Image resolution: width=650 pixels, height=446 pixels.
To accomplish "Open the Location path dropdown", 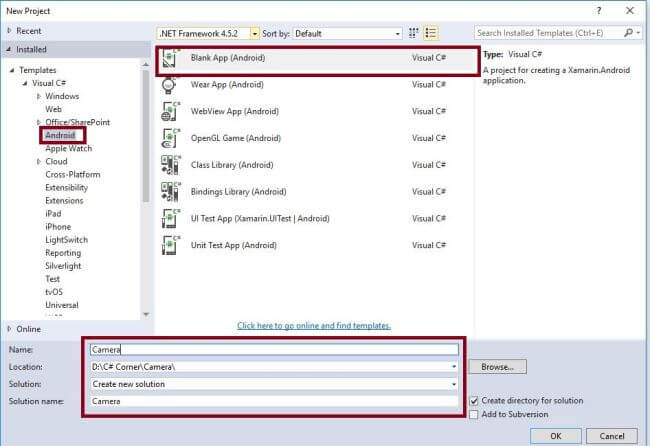I will (454, 367).
